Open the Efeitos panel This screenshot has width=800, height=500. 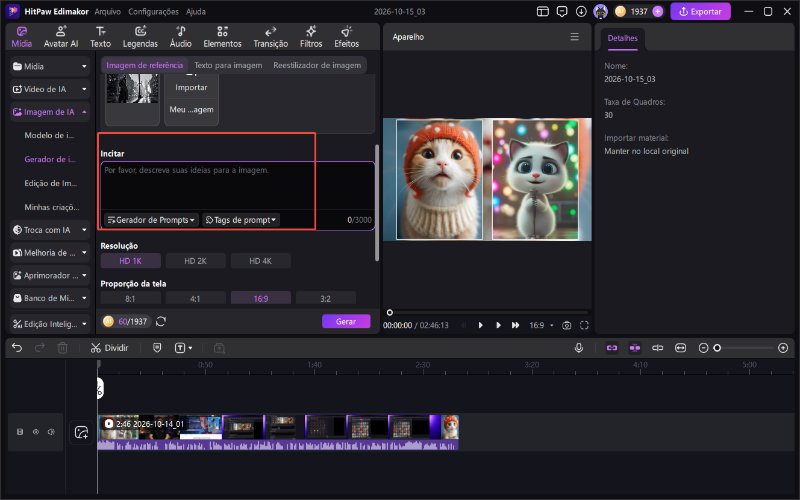pyautogui.click(x=346, y=37)
